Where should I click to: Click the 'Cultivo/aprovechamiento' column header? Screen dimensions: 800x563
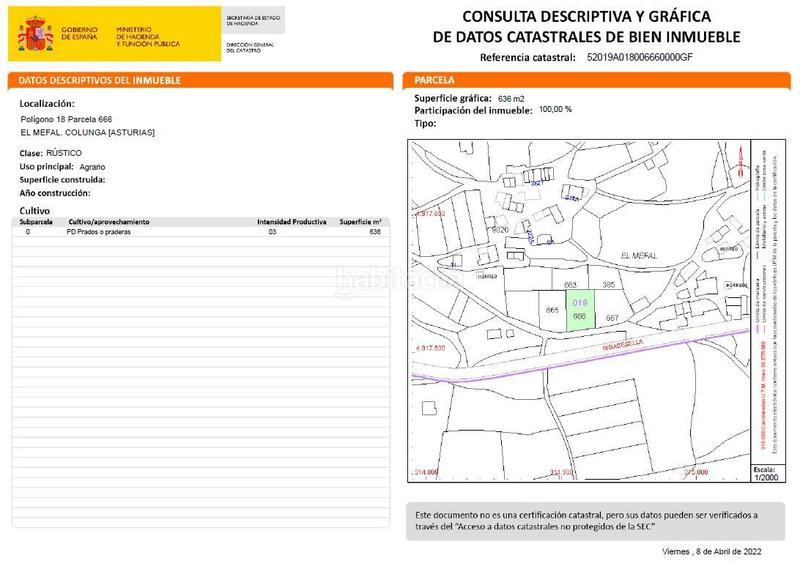point(109,222)
